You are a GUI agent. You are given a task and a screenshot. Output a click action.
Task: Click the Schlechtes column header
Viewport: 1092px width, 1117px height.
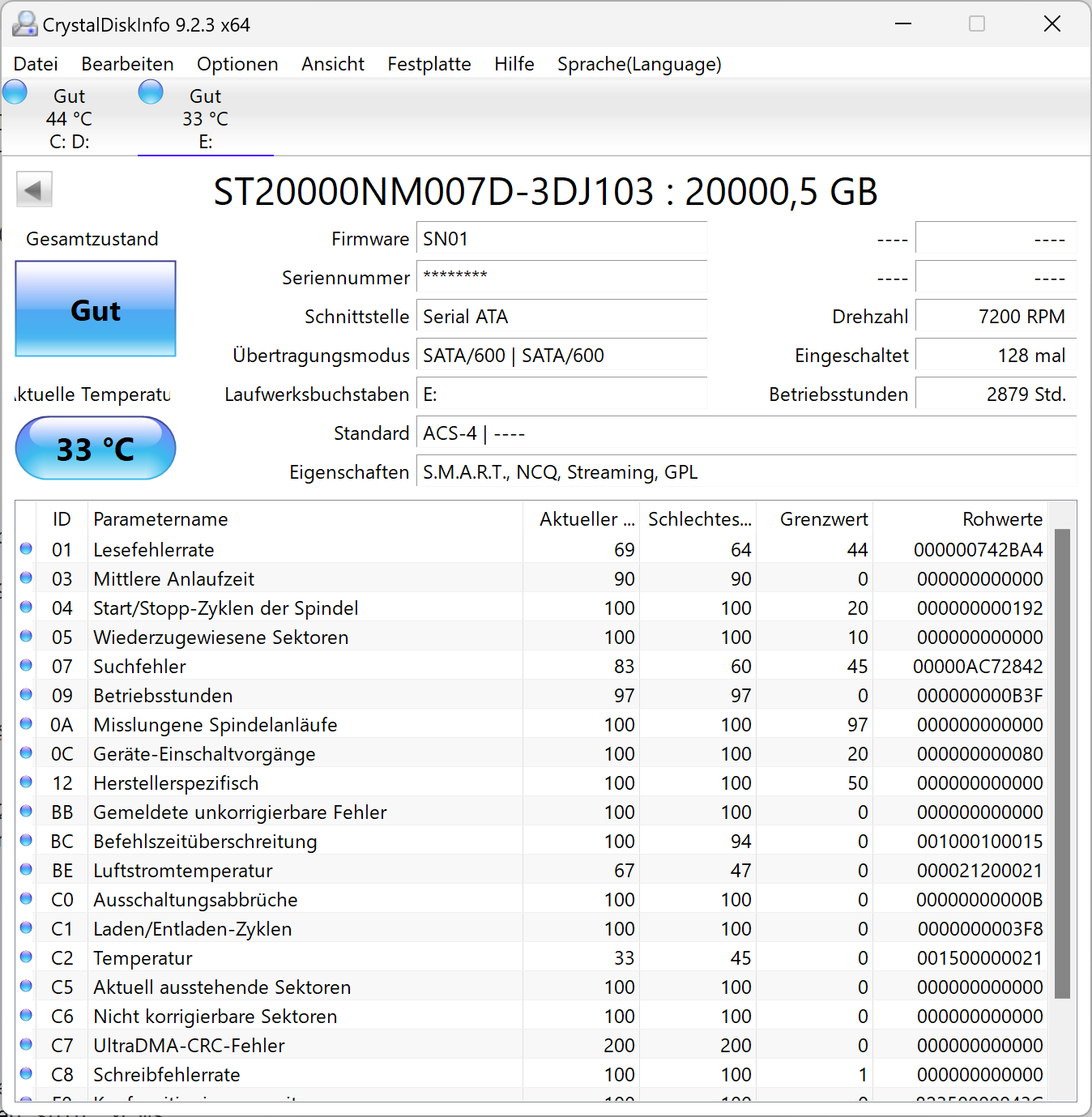point(698,519)
